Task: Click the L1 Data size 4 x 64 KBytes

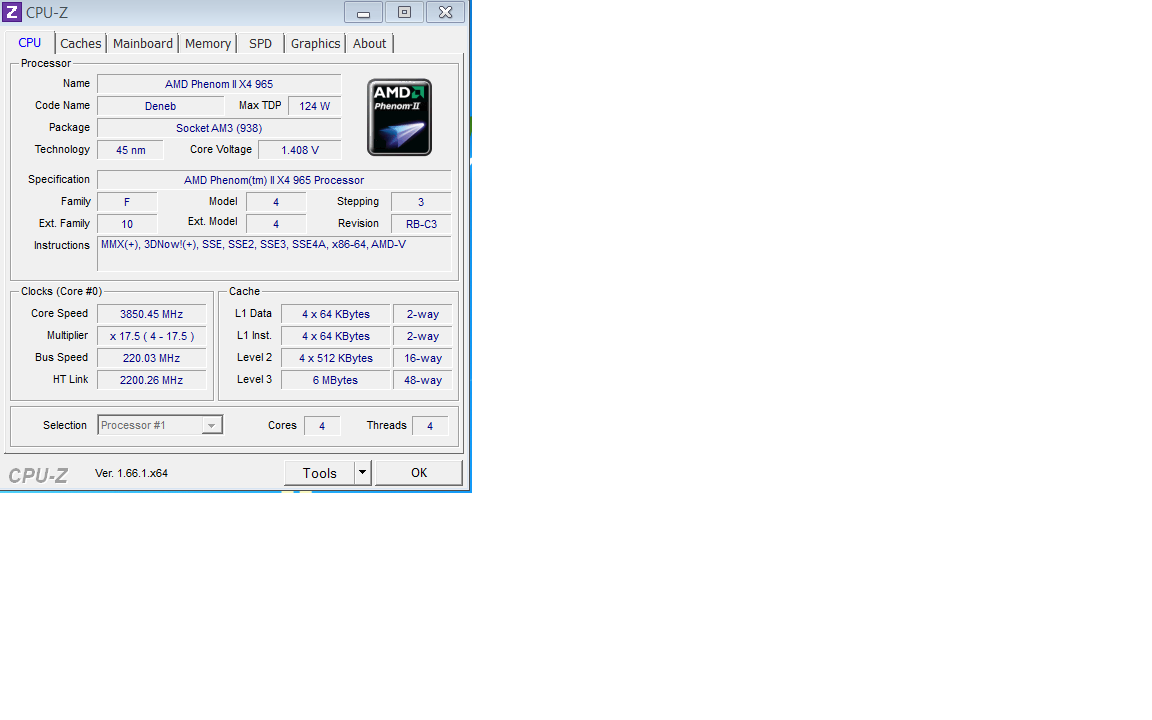Action: 336,314
